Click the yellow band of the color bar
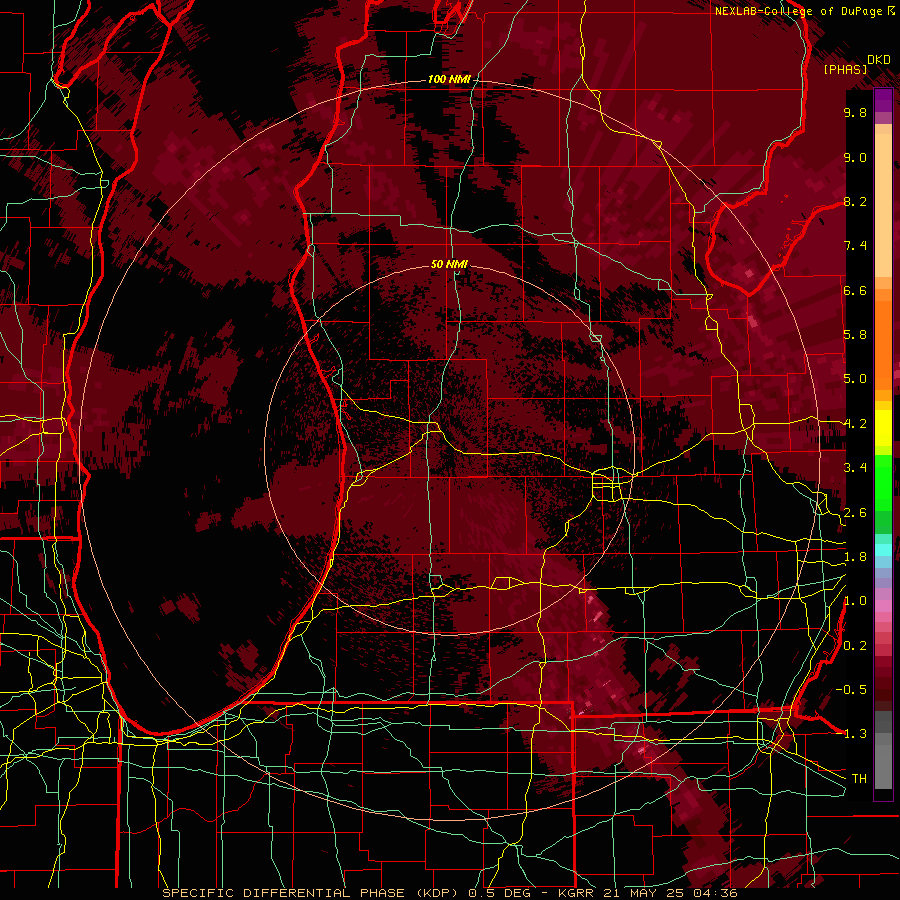 click(883, 428)
